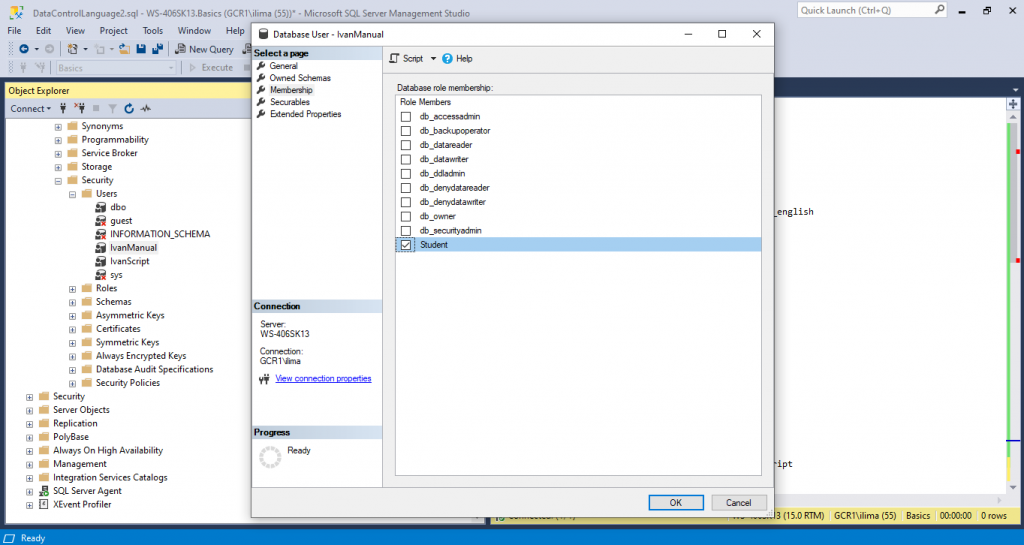Expand the Programmability tree node
Image resolution: width=1024 pixels, height=545 pixels.
[x=58, y=140]
